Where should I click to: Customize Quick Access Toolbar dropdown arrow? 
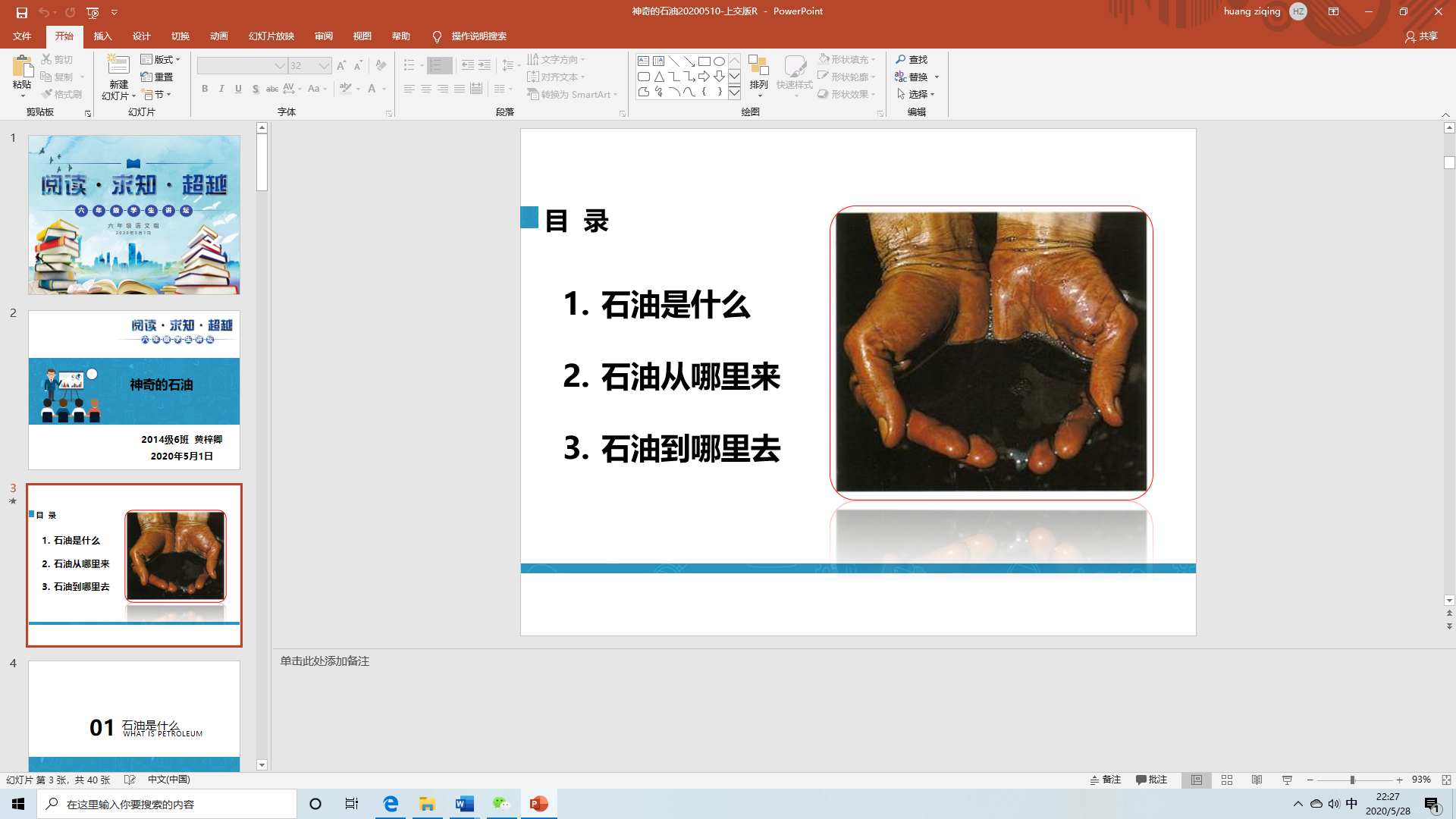tap(115, 12)
